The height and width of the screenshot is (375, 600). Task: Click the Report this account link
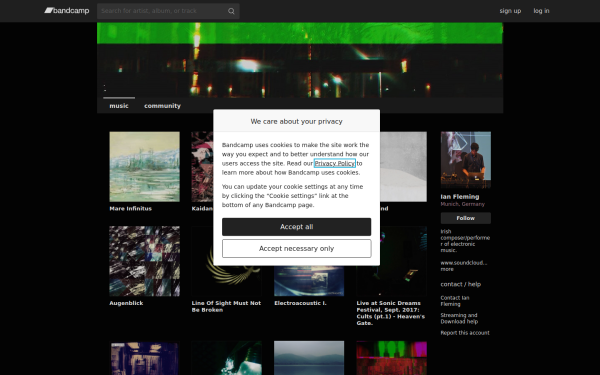(x=465, y=333)
